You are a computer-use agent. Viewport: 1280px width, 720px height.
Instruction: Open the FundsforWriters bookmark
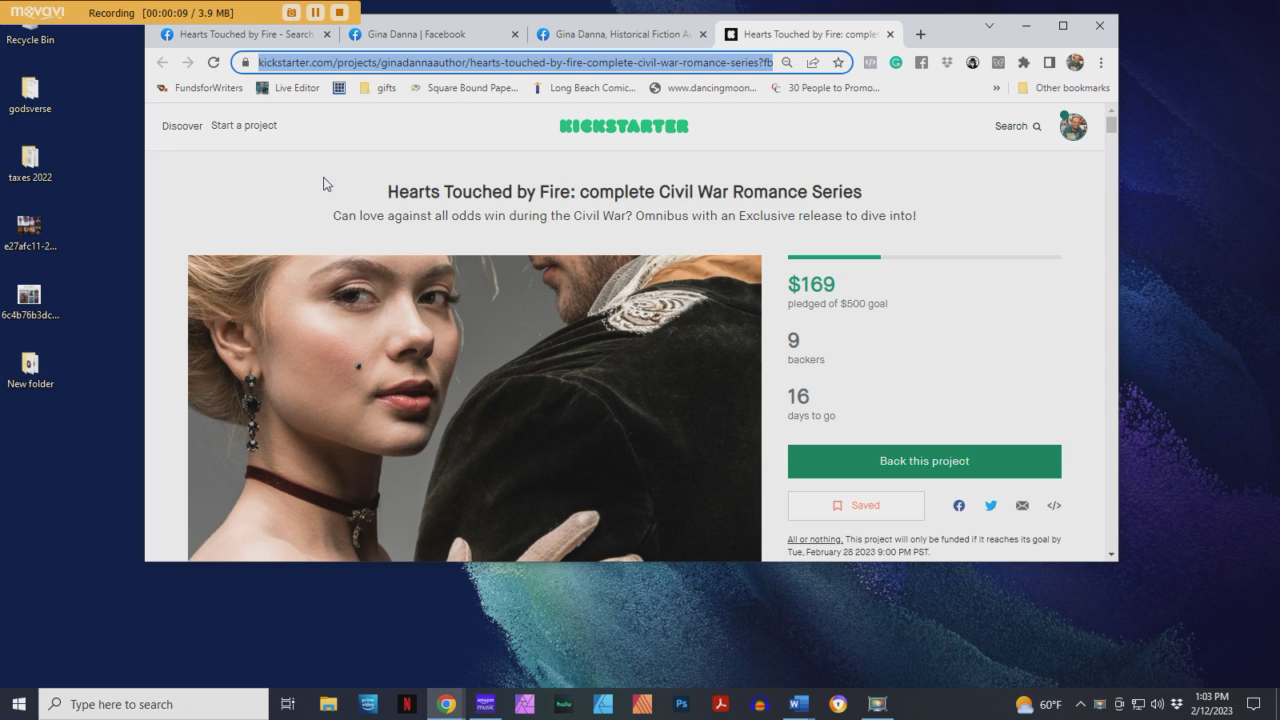click(x=200, y=88)
